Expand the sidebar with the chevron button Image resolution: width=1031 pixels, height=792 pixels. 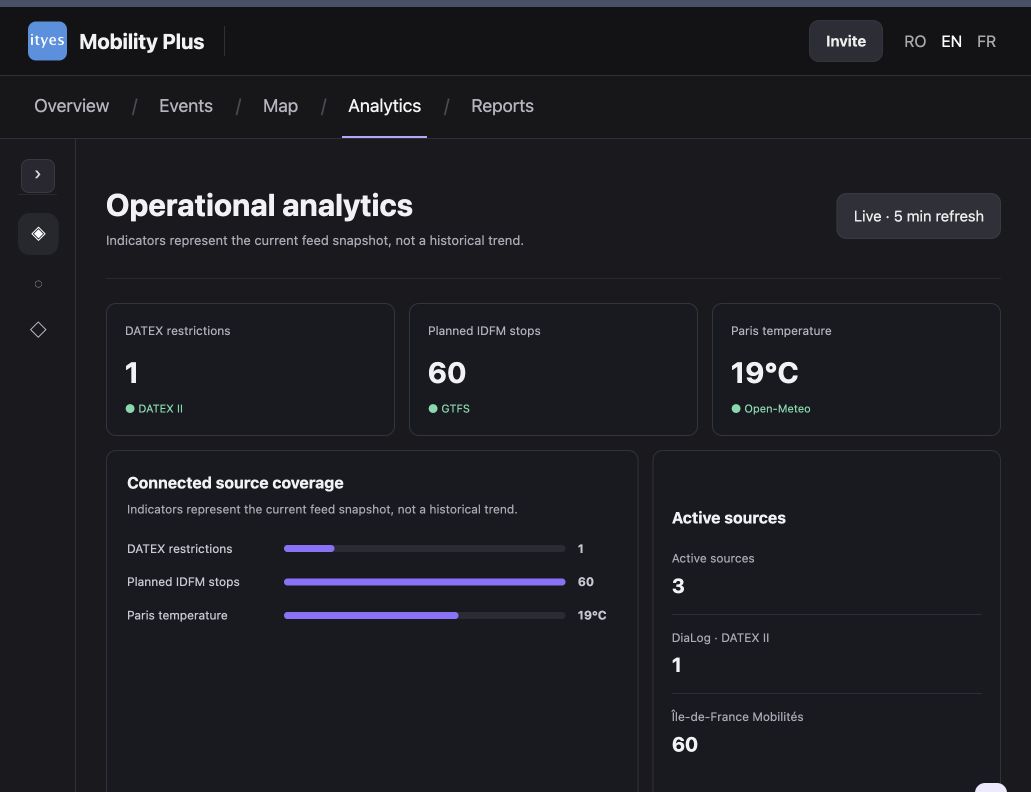click(37, 175)
